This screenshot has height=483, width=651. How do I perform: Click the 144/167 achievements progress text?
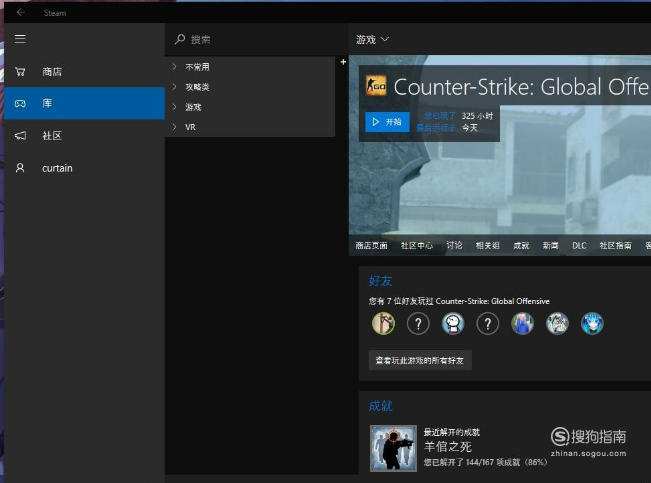click(485, 462)
